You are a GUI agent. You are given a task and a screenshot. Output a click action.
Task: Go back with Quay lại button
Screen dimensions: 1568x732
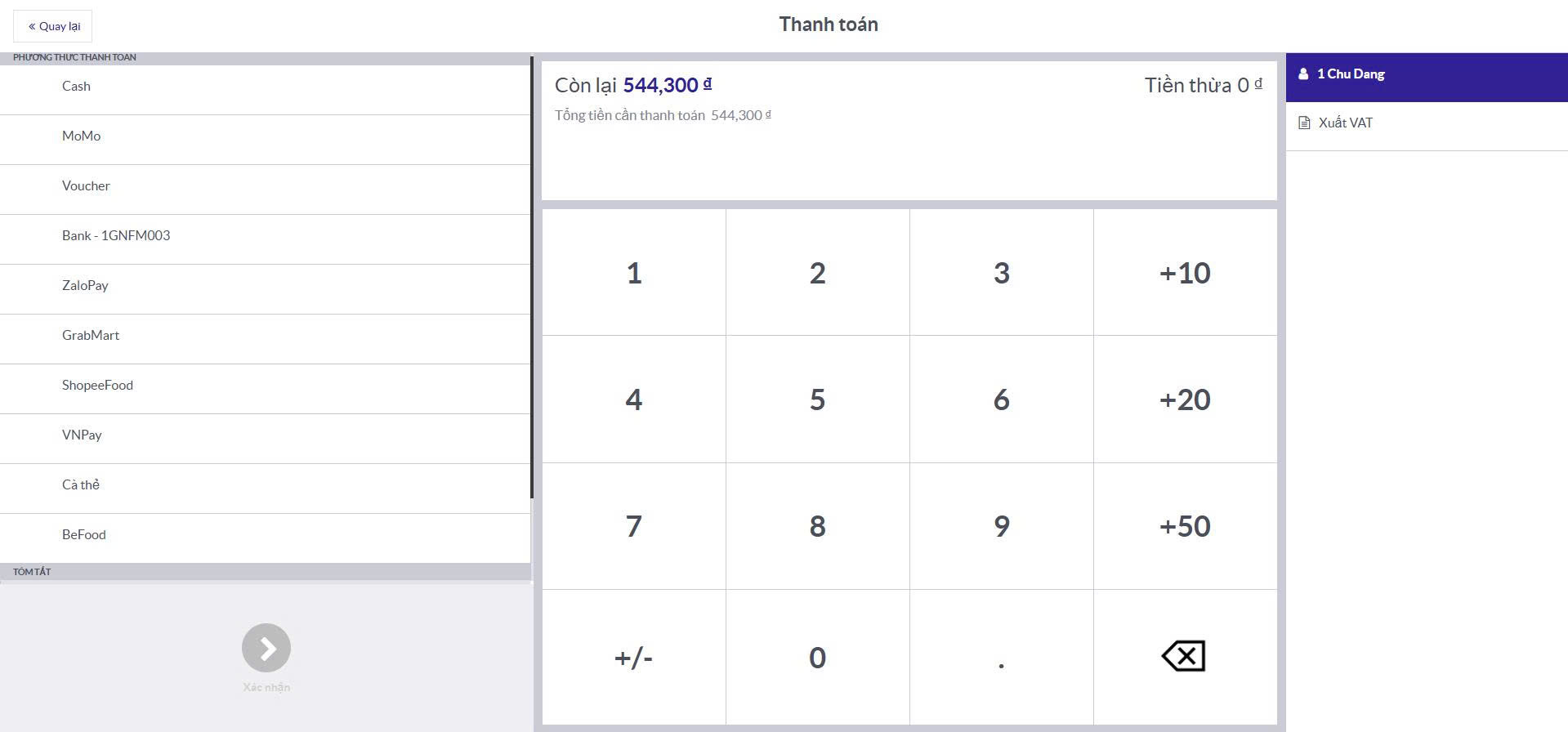point(53,26)
